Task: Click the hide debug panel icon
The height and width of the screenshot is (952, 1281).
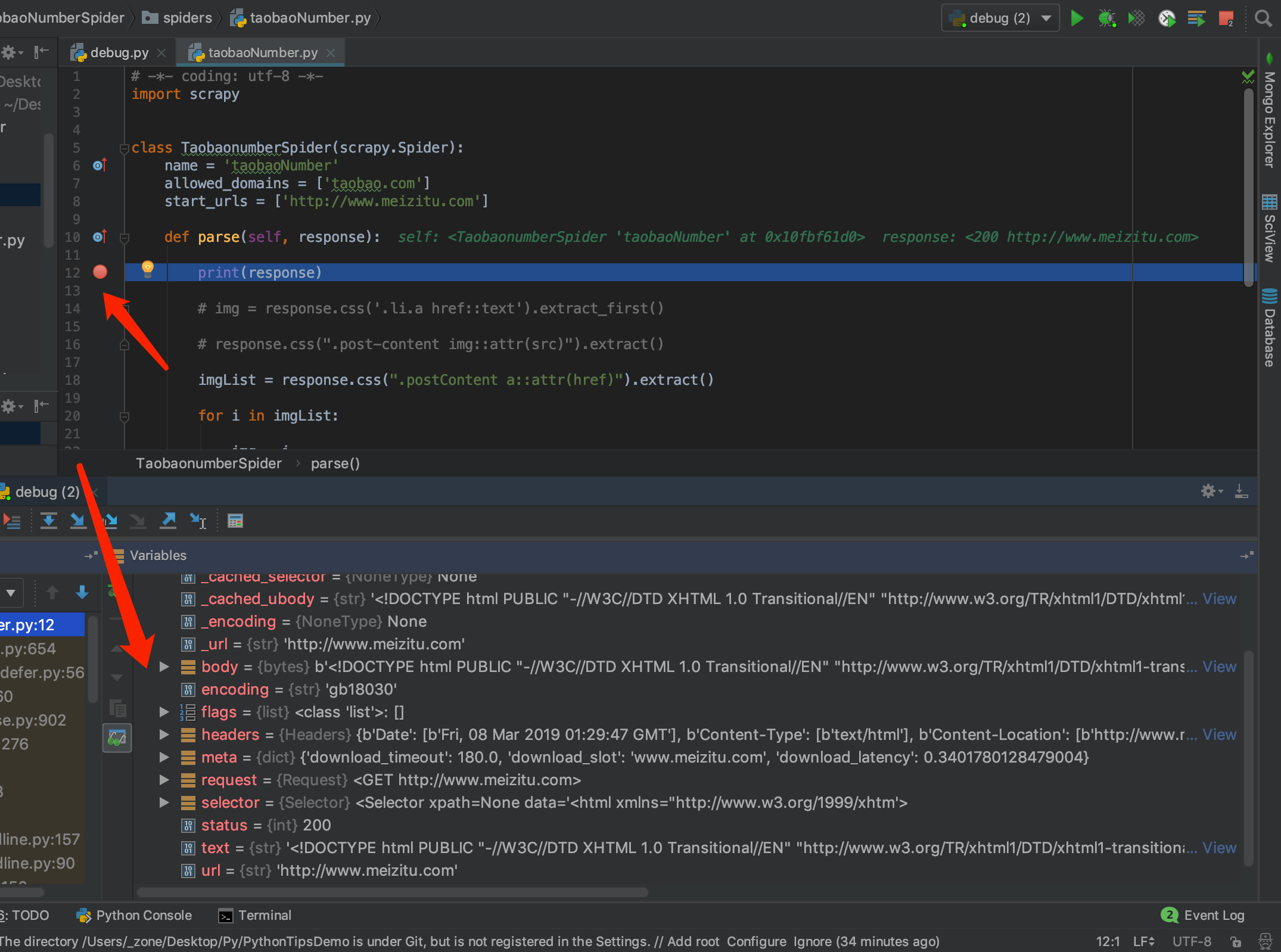Action: 1242,491
